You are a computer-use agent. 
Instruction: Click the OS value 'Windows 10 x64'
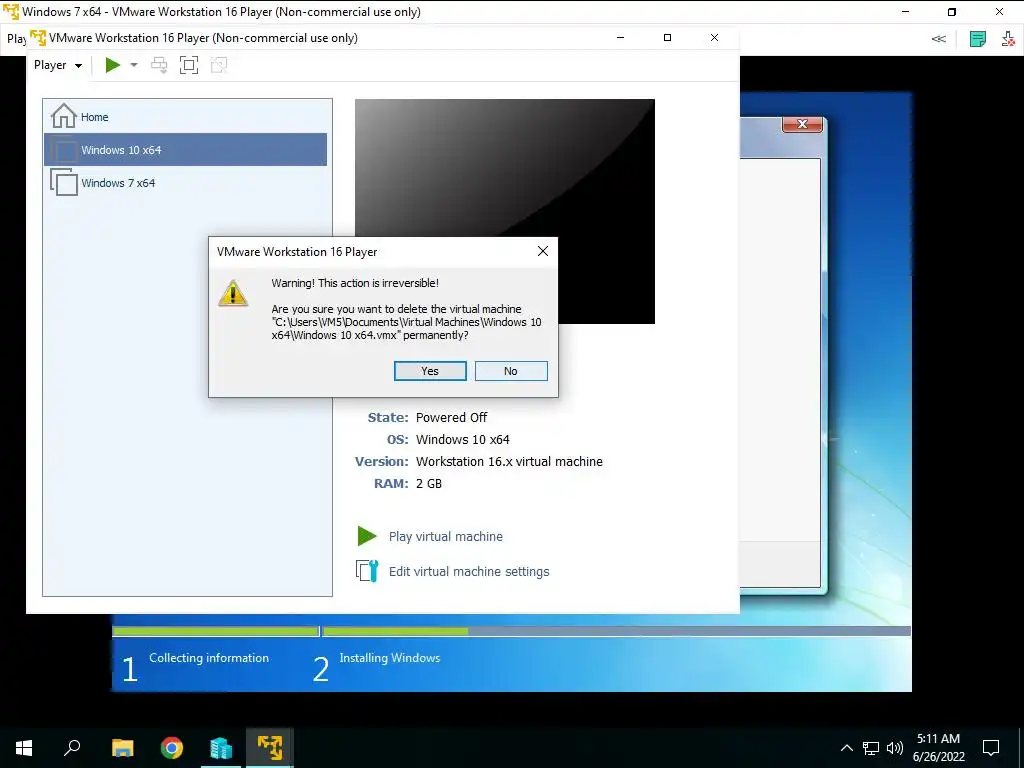(462, 440)
